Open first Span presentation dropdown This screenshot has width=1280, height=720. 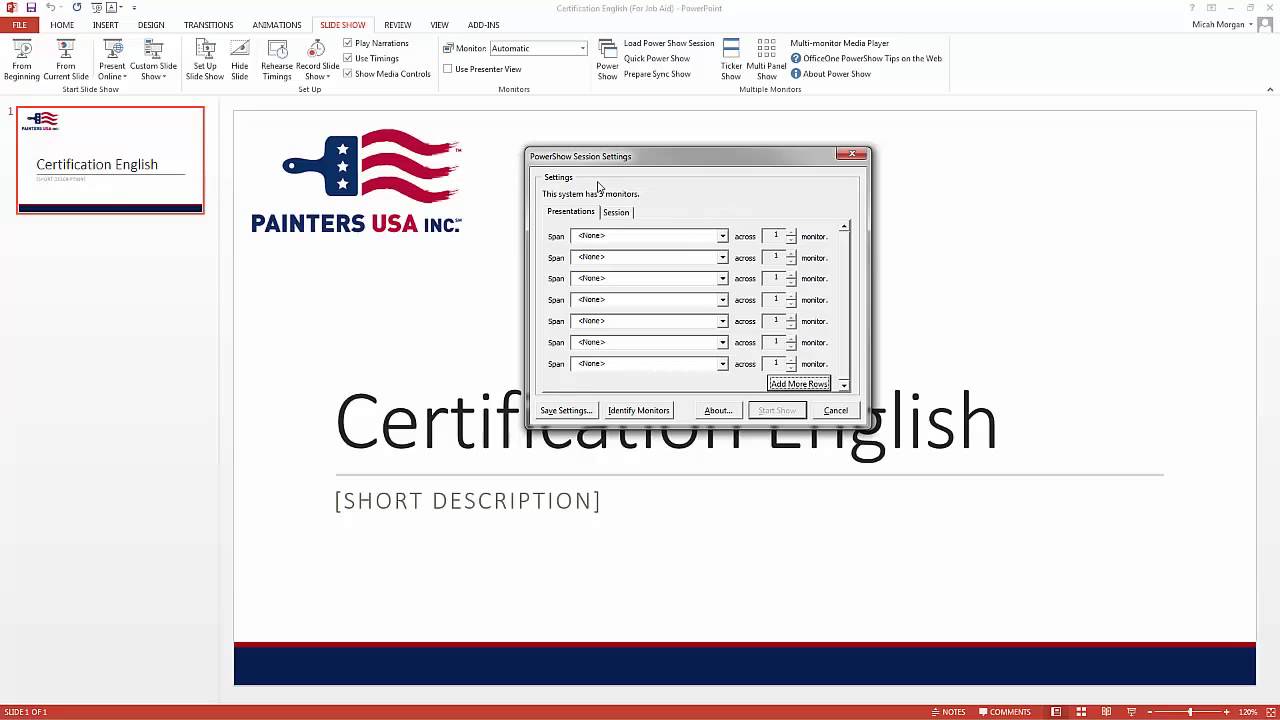click(x=722, y=236)
